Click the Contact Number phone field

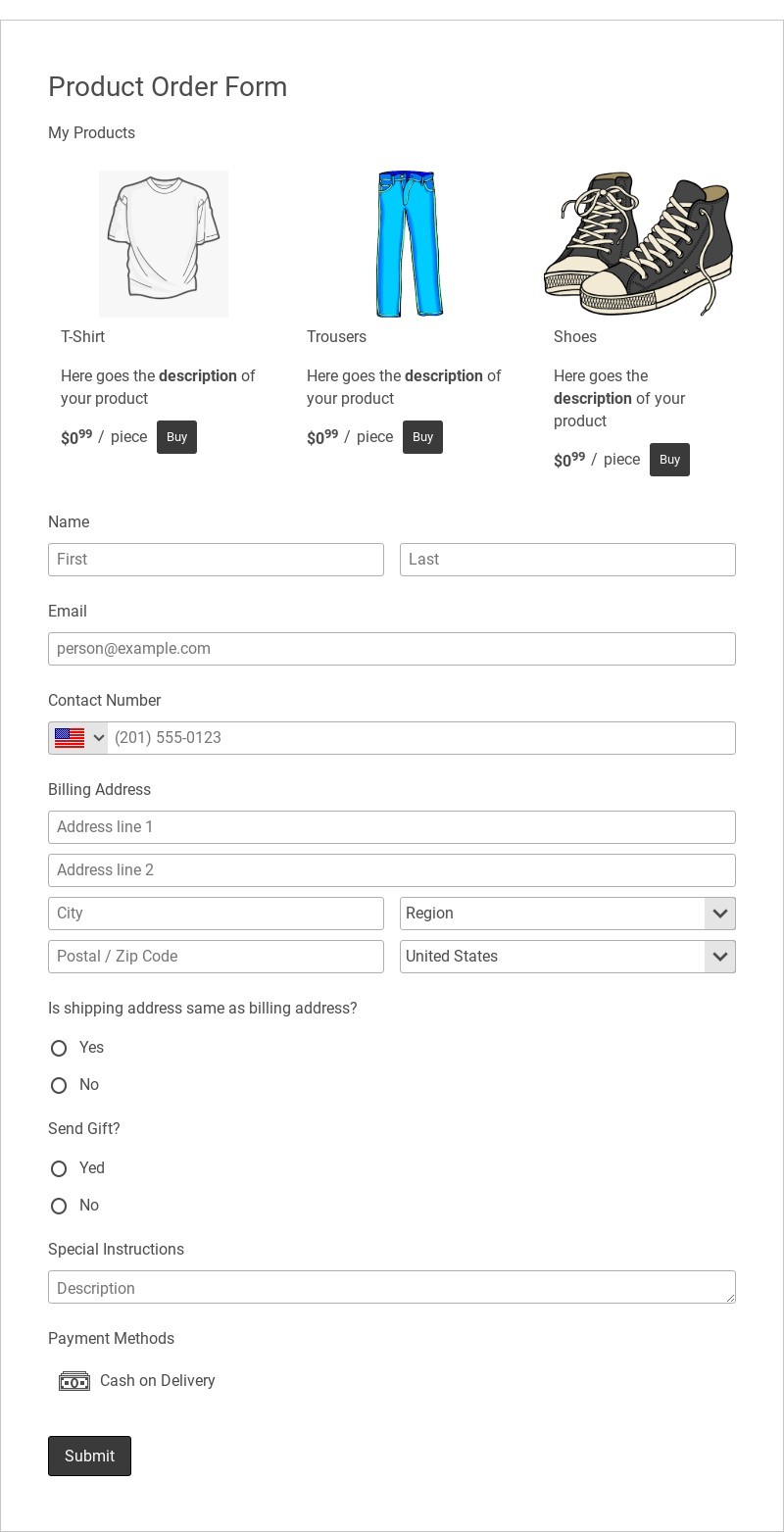coord(421,738)
